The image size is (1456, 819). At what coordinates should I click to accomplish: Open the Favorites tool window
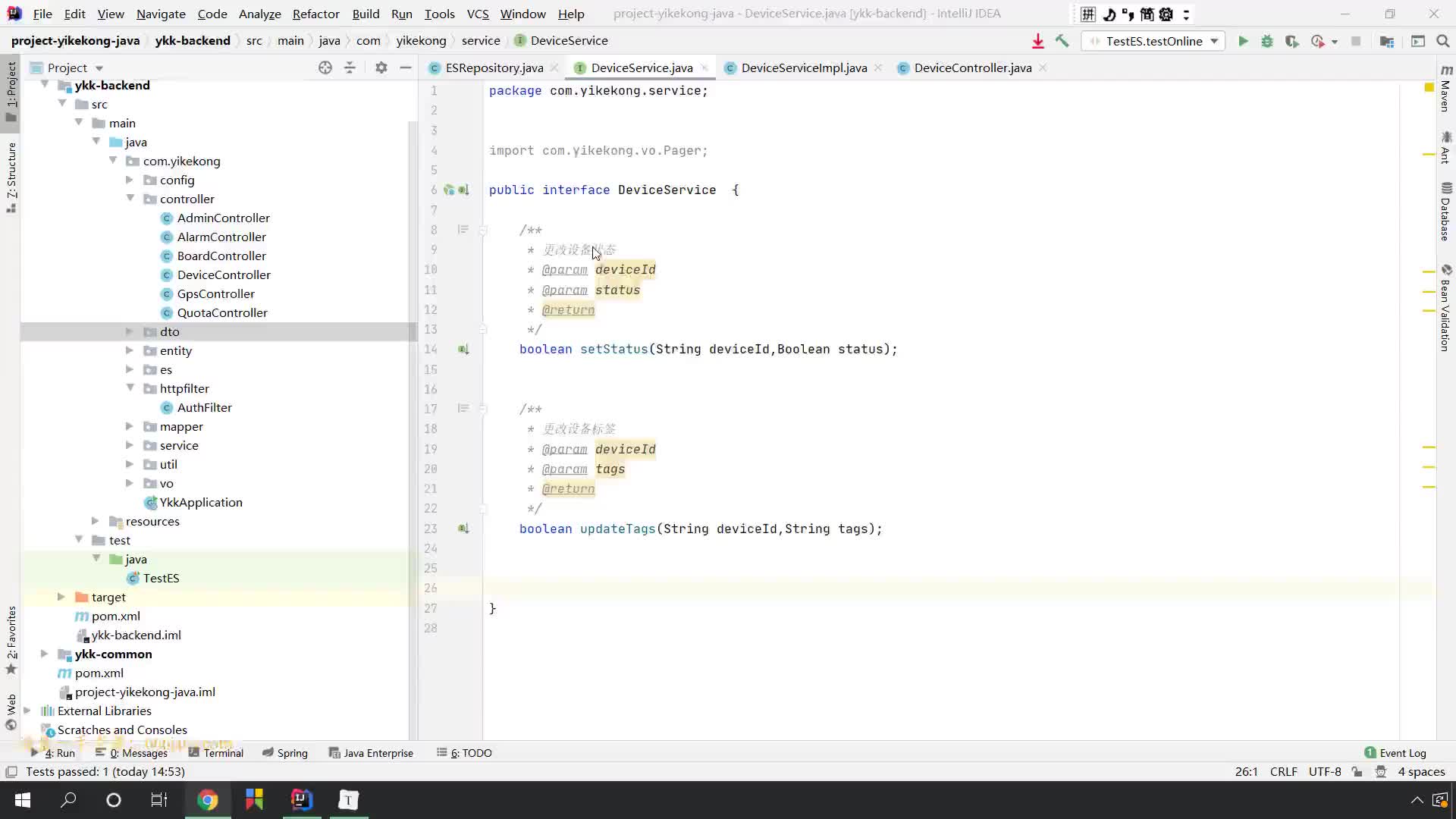point(11,641)
